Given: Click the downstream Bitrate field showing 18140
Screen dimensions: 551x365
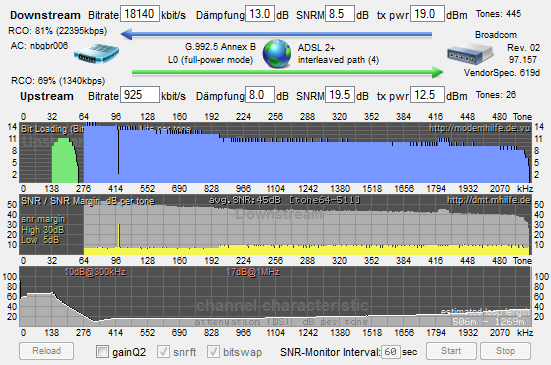Looking at the screenshot, I should (x=140, y=14).
